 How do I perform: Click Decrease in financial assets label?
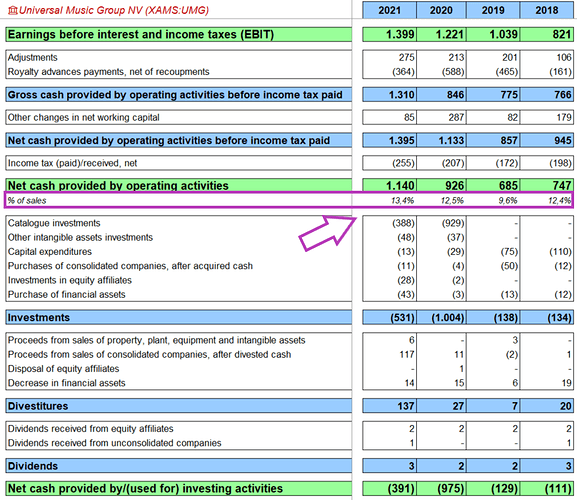tap(67, 383)
